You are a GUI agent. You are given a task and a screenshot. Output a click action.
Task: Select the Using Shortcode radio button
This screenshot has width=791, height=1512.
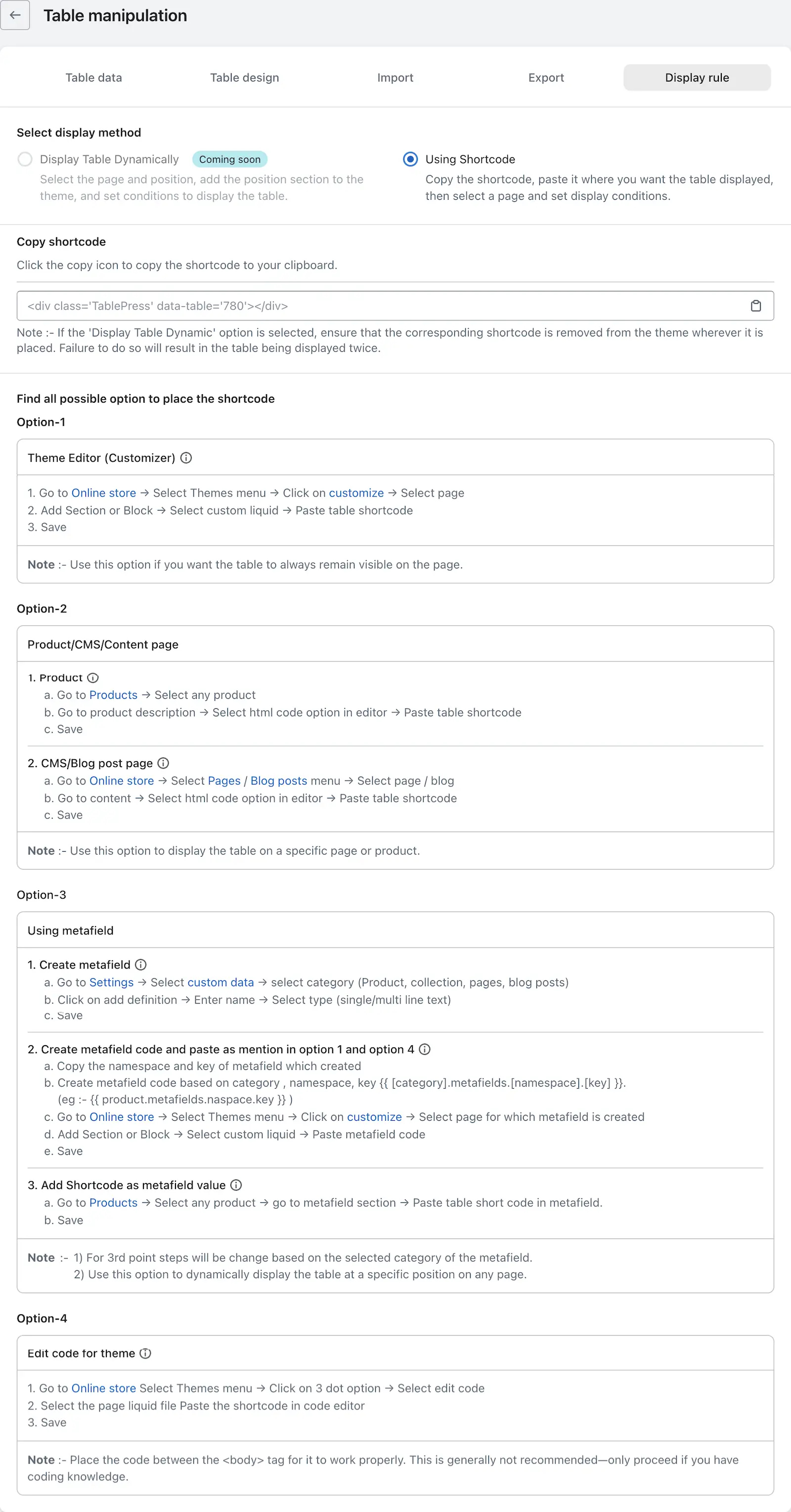pyautogui.click(x=410, y=159)
